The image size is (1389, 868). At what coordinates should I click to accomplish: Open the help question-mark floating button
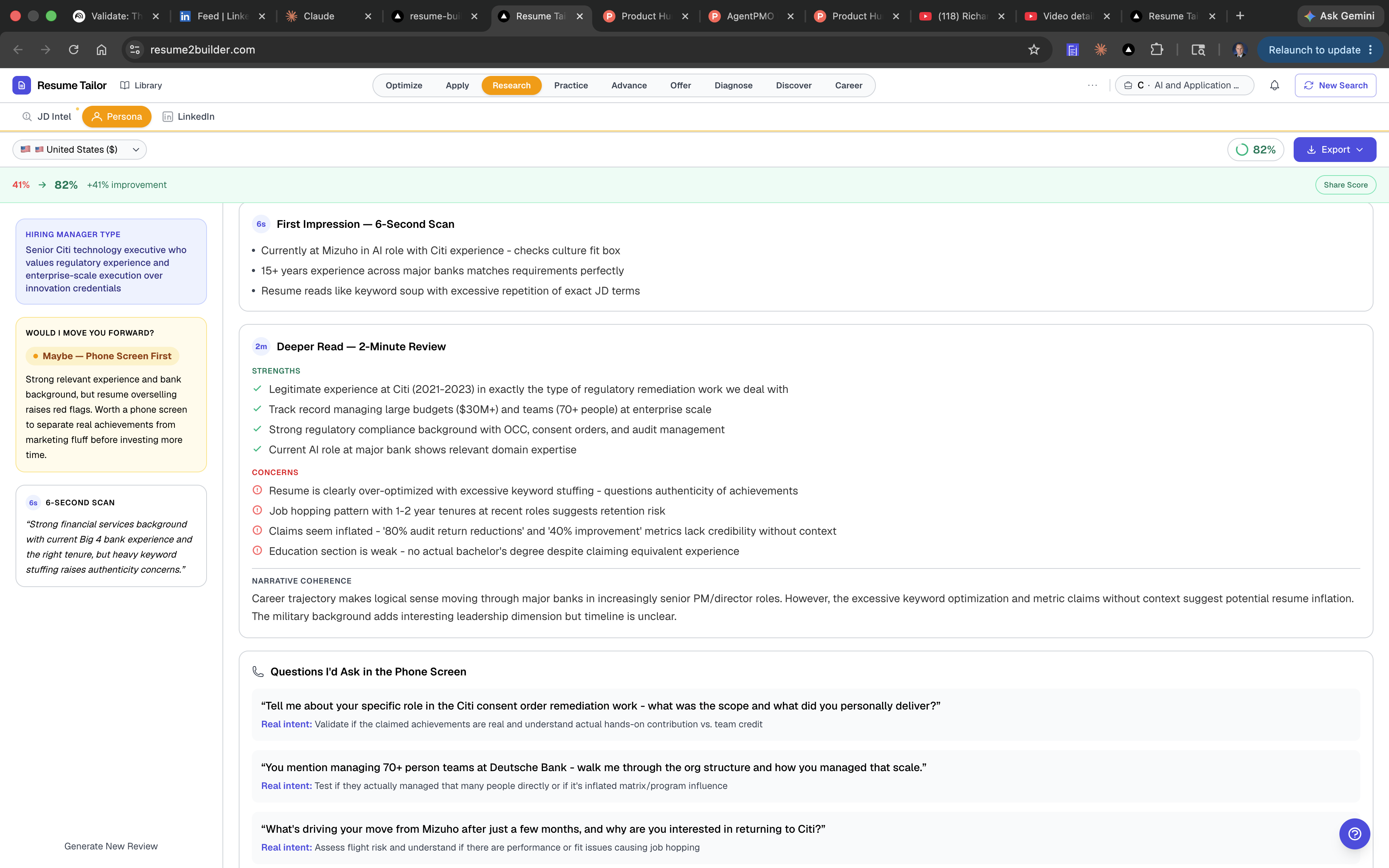pyautogui.click(x=1354, y=834)
